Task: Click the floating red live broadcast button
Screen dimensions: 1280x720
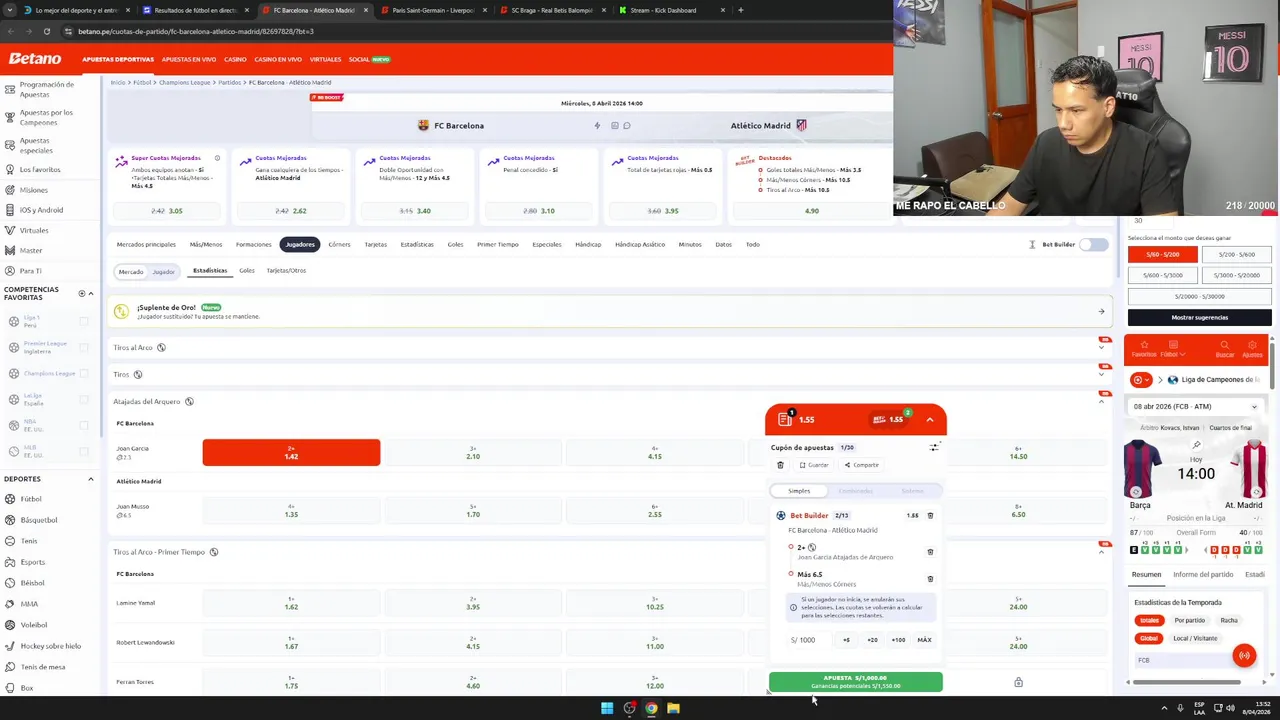Action: (x=1244, y=656)
